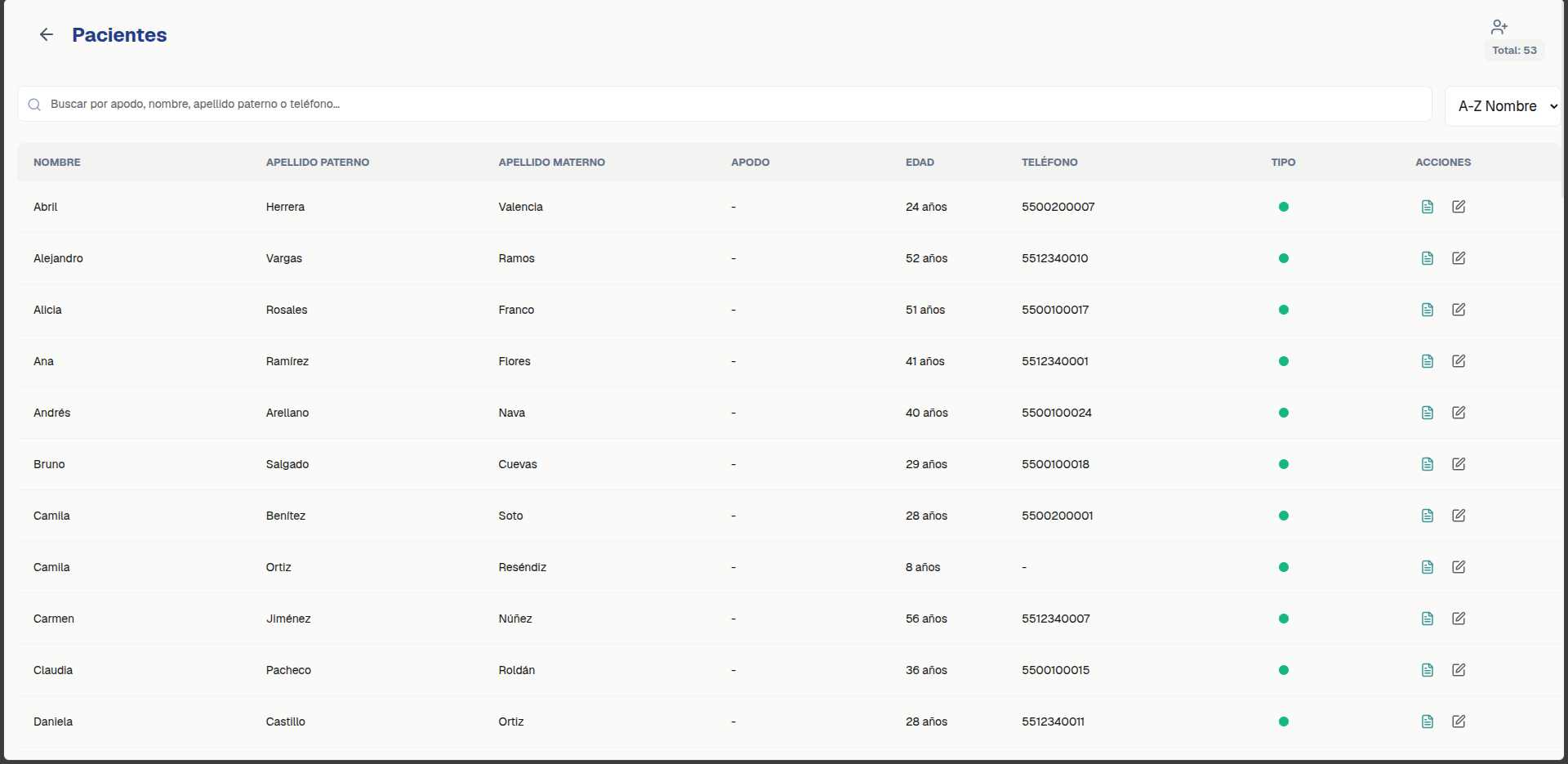Edit patient Daniela Castillo
Viewport: 1568px width, 764px height.
[1459, 722]
